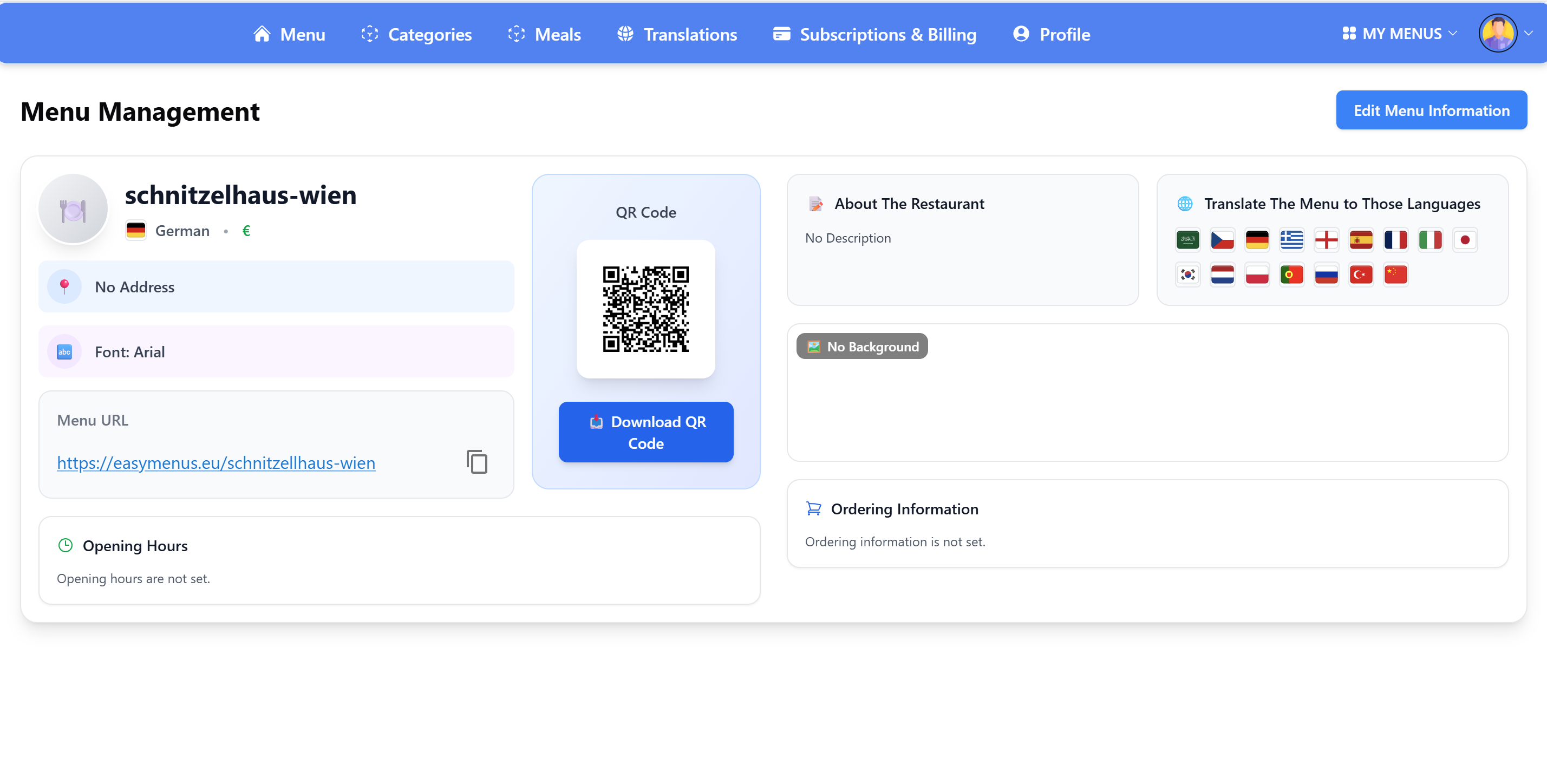Viewport: 1547px width, 784px height.
Task: Click the clock icon beside Opening Hours
Action: pyautogui.click(x=65, y=545)
